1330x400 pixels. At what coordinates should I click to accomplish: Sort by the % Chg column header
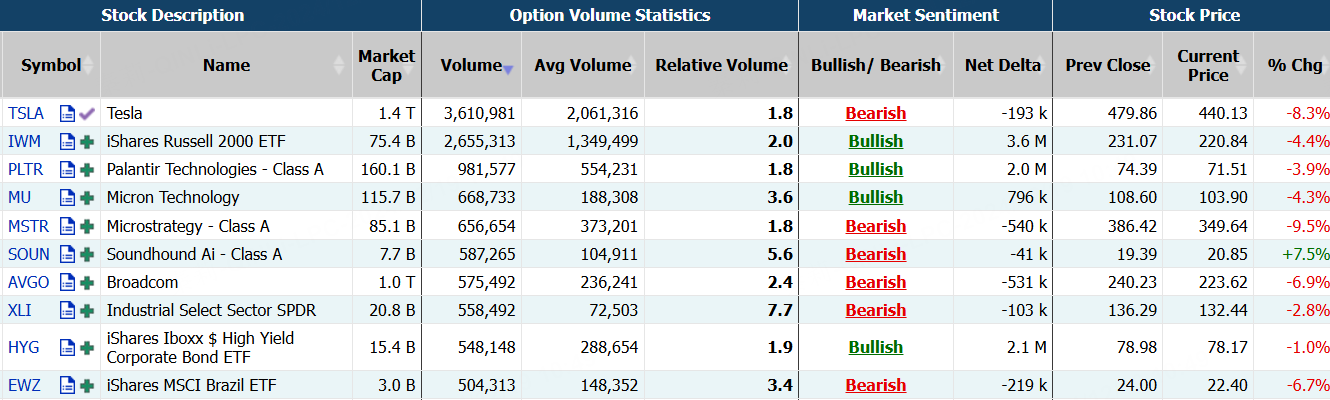click(x=1294, y=65)
